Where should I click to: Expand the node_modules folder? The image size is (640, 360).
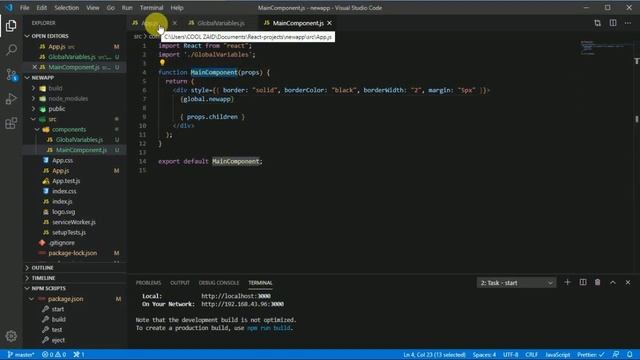coord(33,98)
